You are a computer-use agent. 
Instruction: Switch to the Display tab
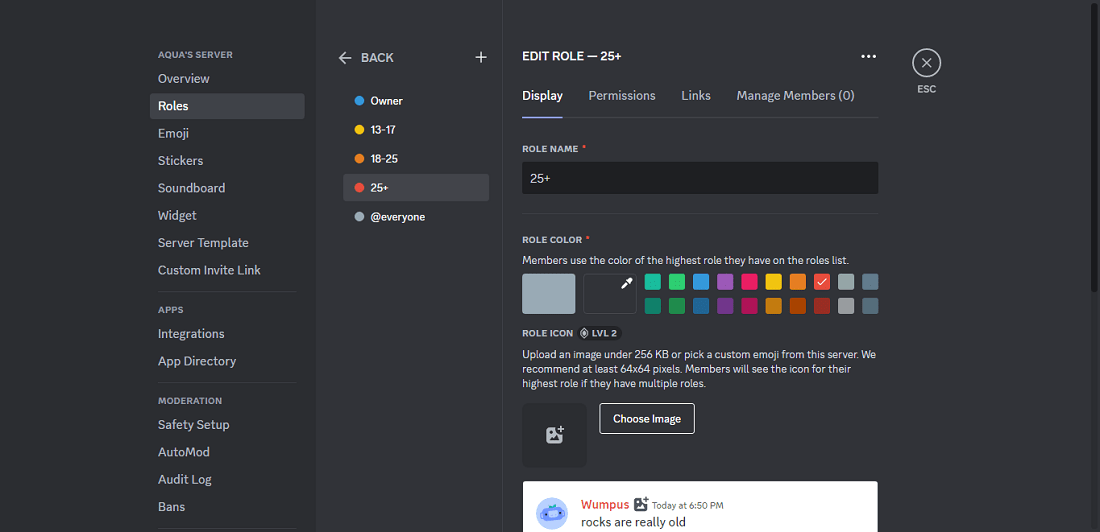pyautogui.click(x=542, y=95)
